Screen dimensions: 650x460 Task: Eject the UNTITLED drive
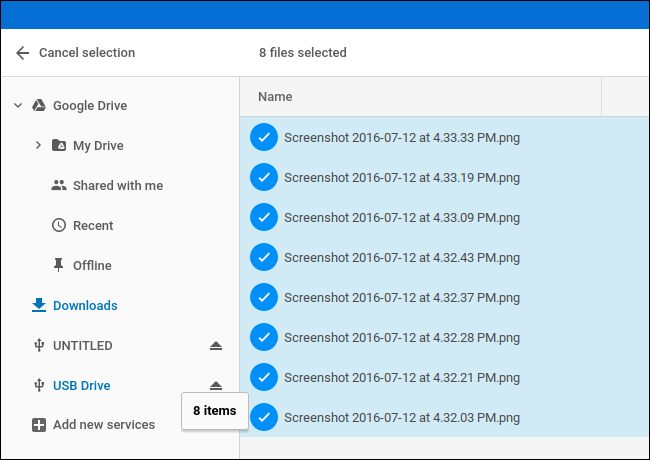tap(216, 346)
